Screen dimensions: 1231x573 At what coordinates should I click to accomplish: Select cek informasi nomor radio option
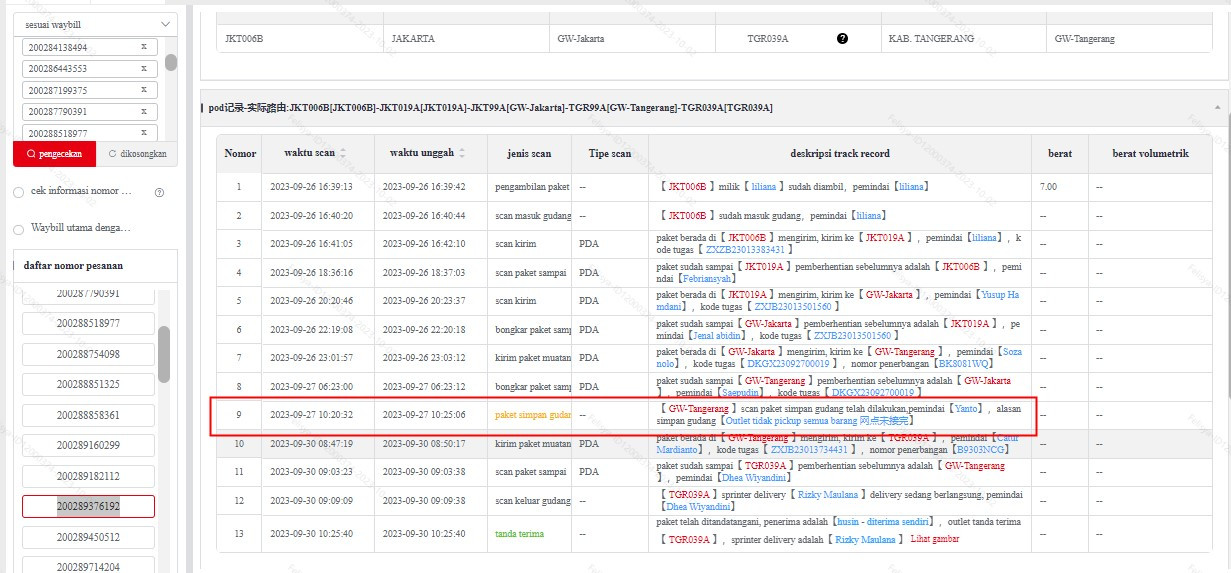pyautogui.click(x=18, y=192)
